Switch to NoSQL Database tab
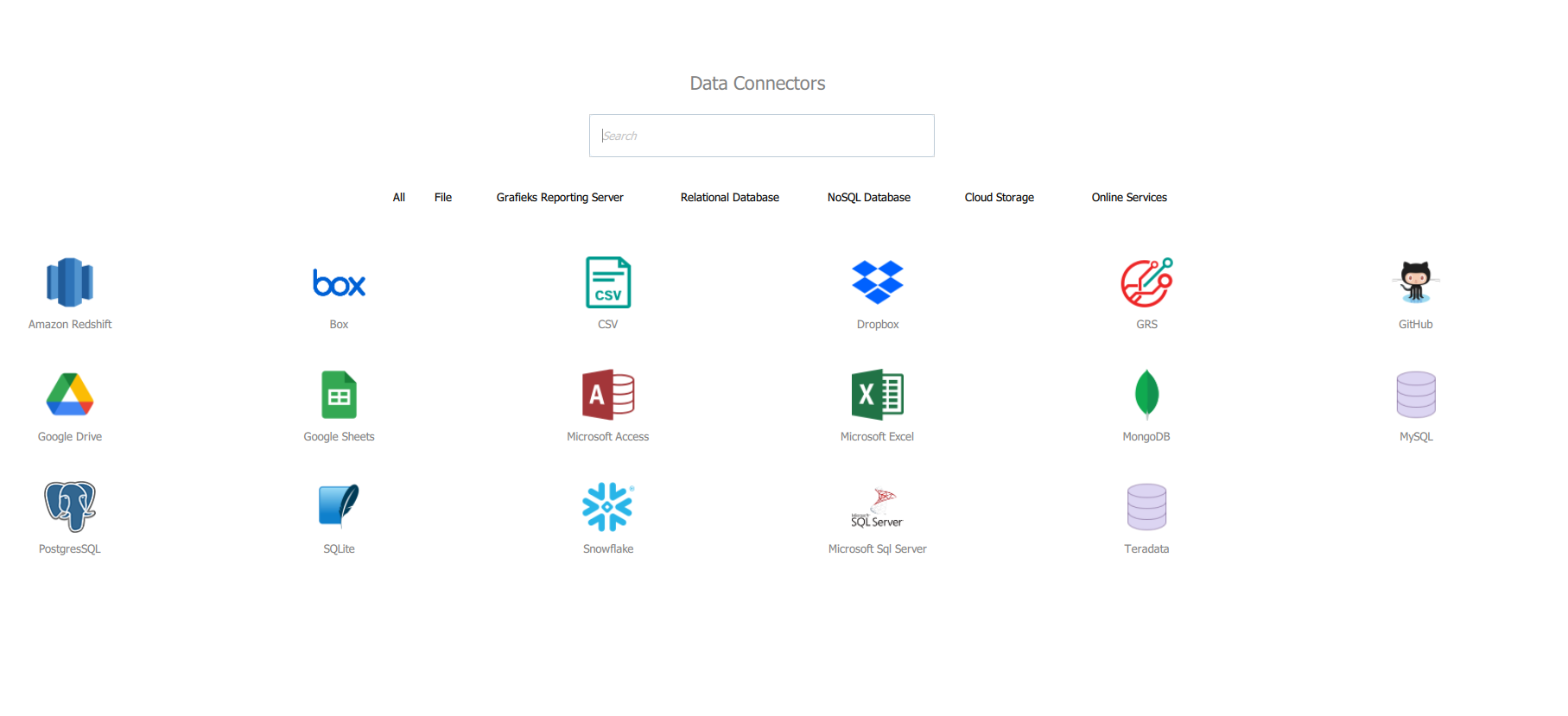 (x=869, y=198)
